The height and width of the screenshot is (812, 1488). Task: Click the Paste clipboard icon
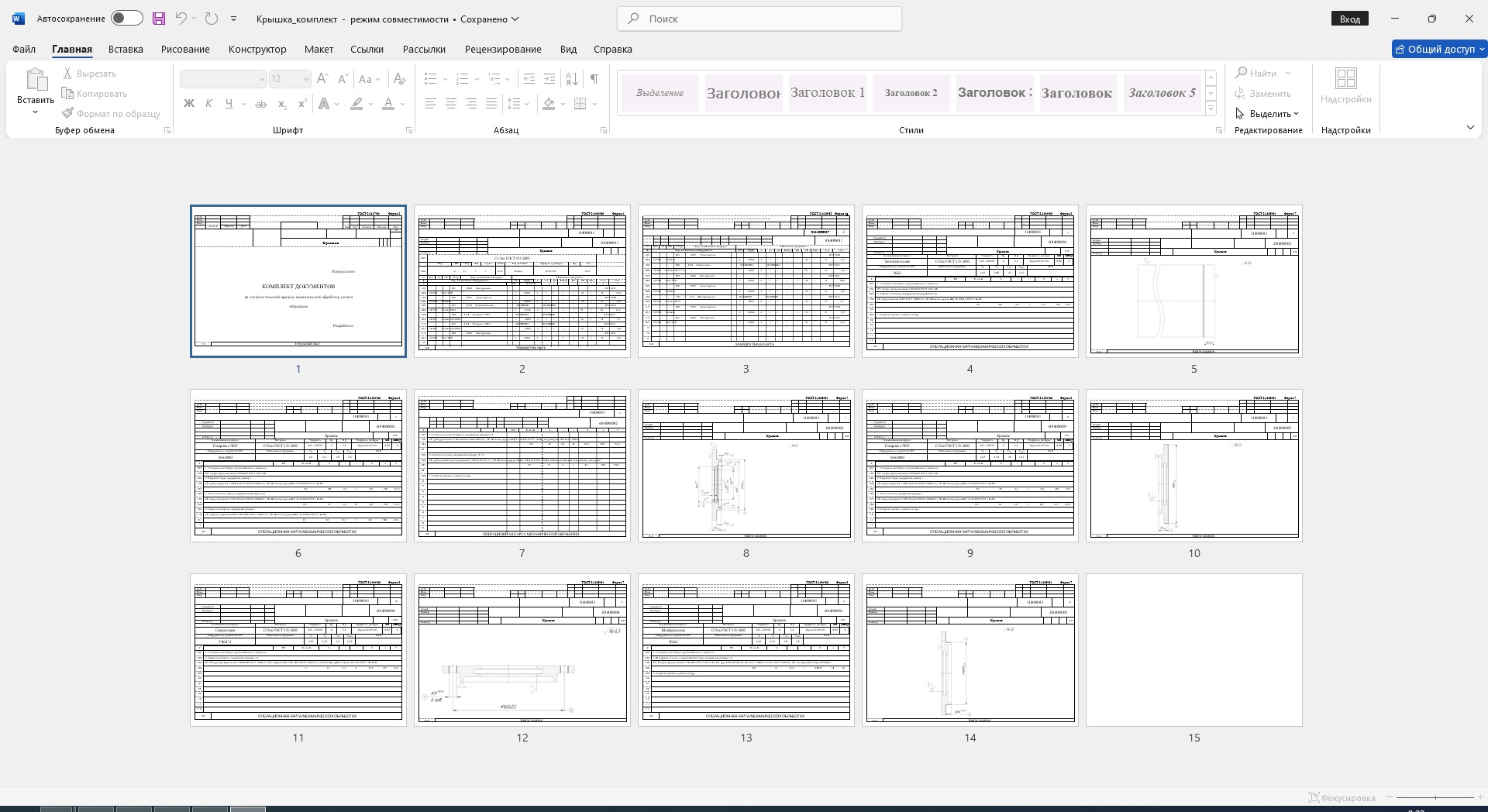click(x=35, y=80)
